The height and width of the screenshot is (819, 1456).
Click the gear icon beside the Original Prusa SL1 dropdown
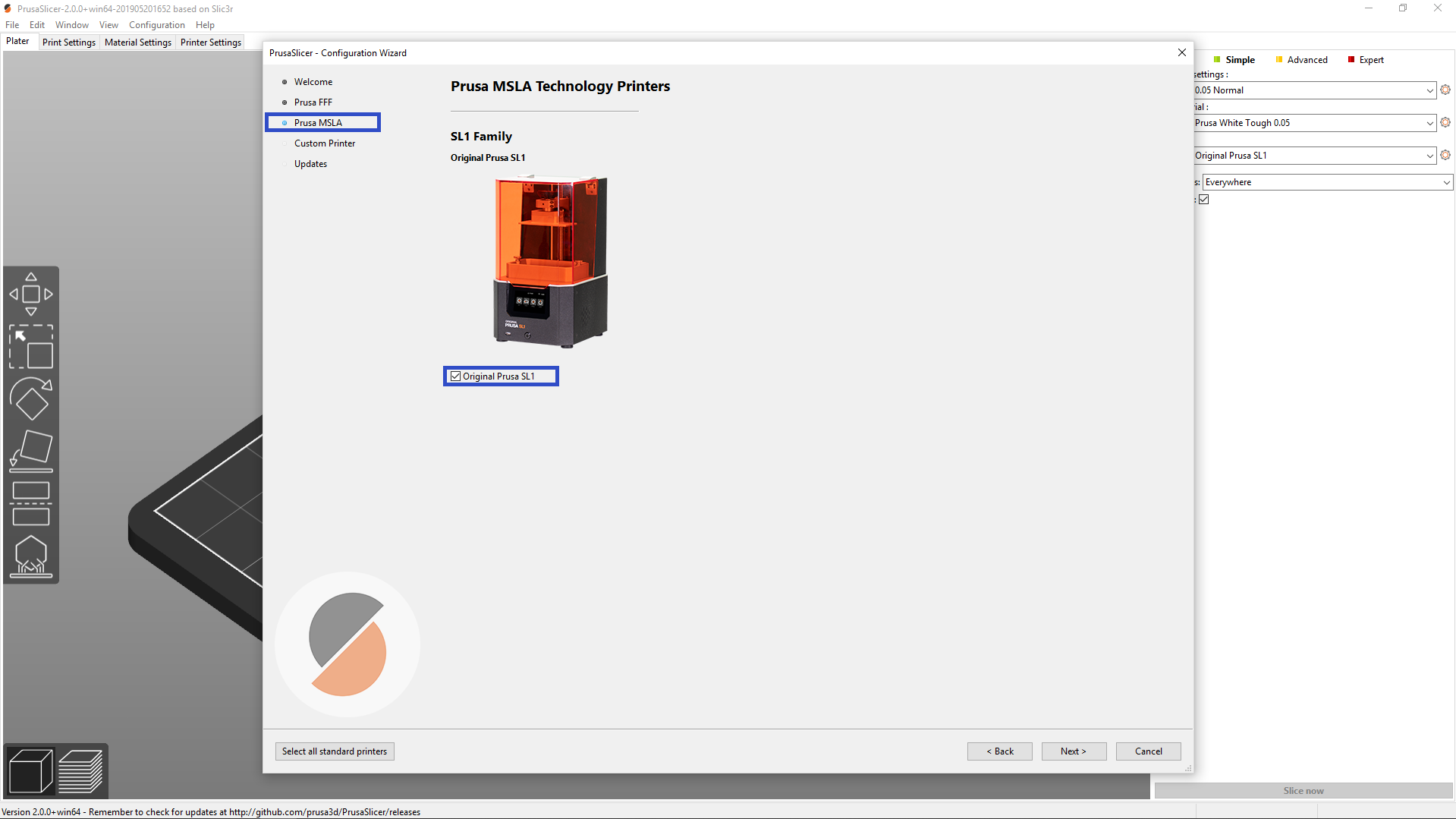[1445, 155]
